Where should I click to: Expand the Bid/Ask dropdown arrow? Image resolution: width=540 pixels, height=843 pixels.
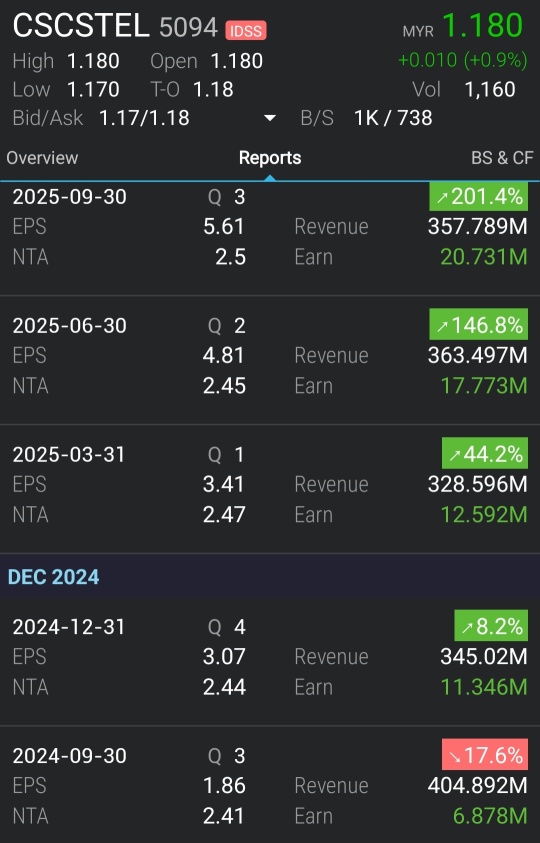(269, 118)
